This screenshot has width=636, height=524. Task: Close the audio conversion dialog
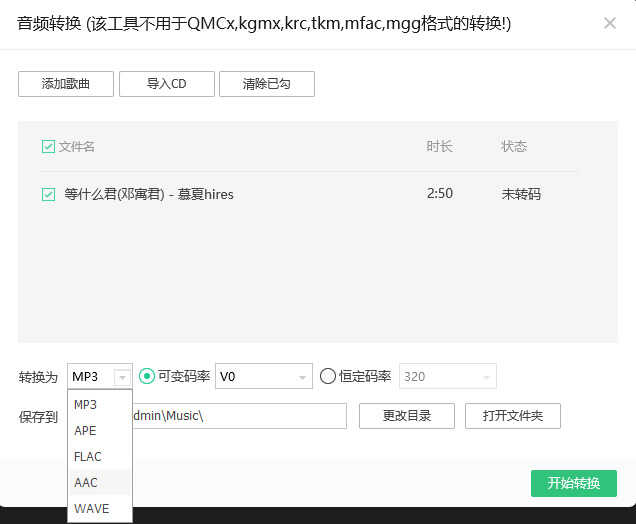click(610, 23)
